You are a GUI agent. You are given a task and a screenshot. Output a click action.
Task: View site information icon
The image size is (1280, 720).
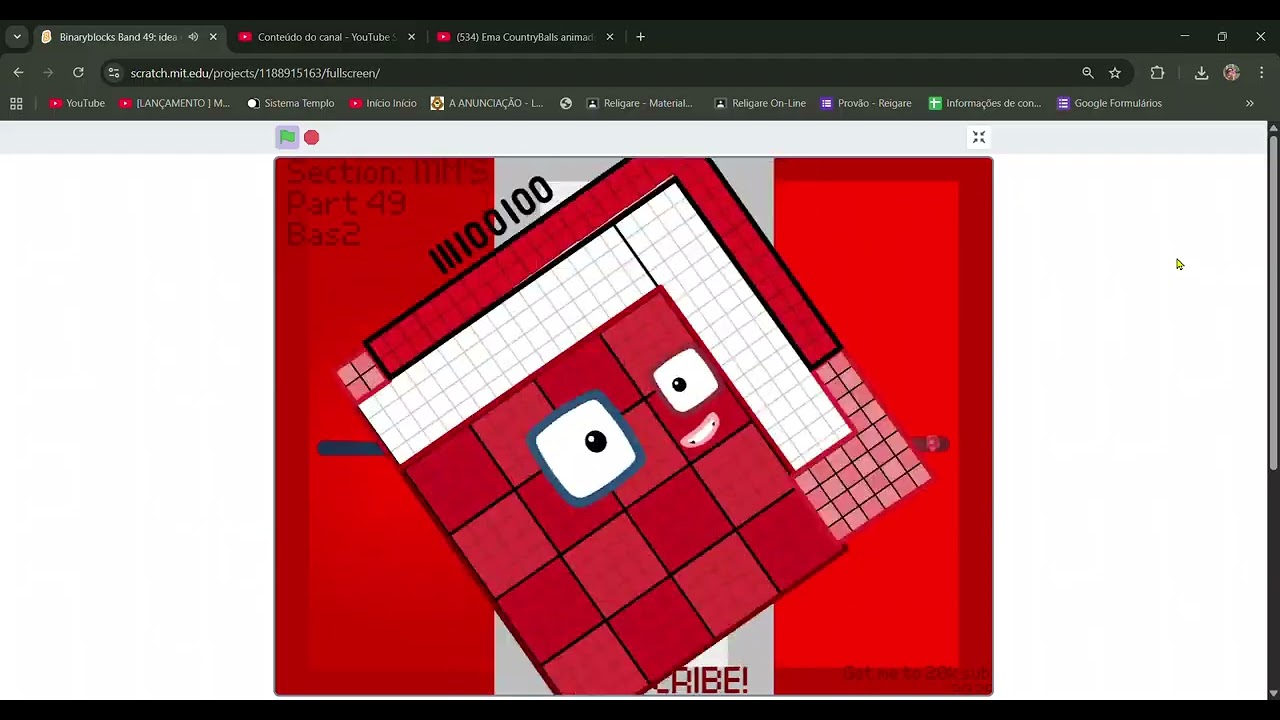(113, 73)
